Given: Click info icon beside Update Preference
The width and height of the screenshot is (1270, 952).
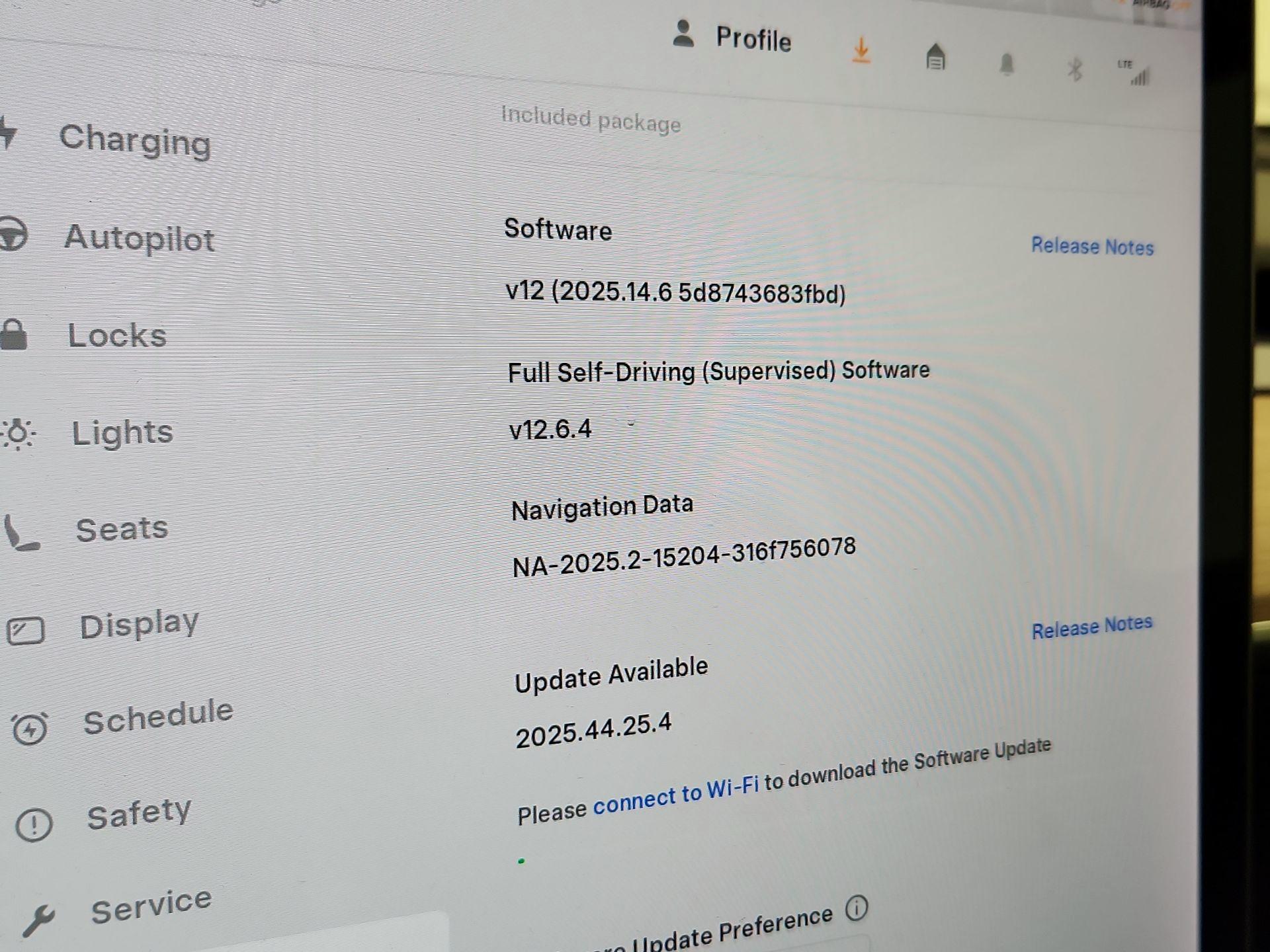Looking at the screenshot, I should [857, 908].
